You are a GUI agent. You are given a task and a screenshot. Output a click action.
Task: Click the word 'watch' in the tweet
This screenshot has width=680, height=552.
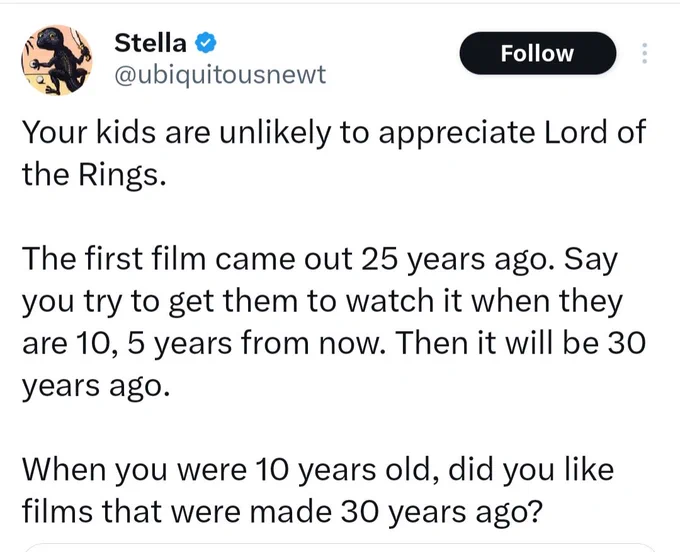pos(389,300)
